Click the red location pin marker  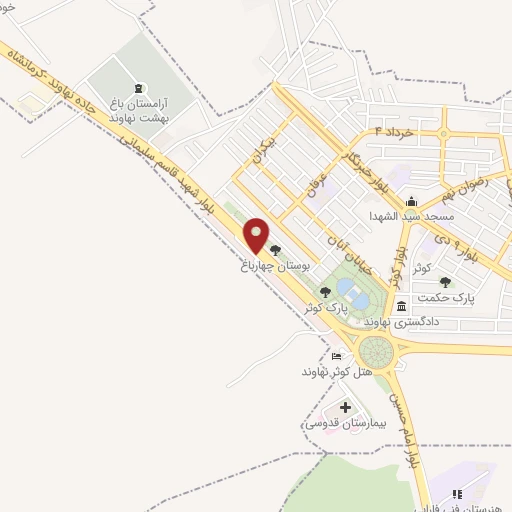(x=256, y=236)
